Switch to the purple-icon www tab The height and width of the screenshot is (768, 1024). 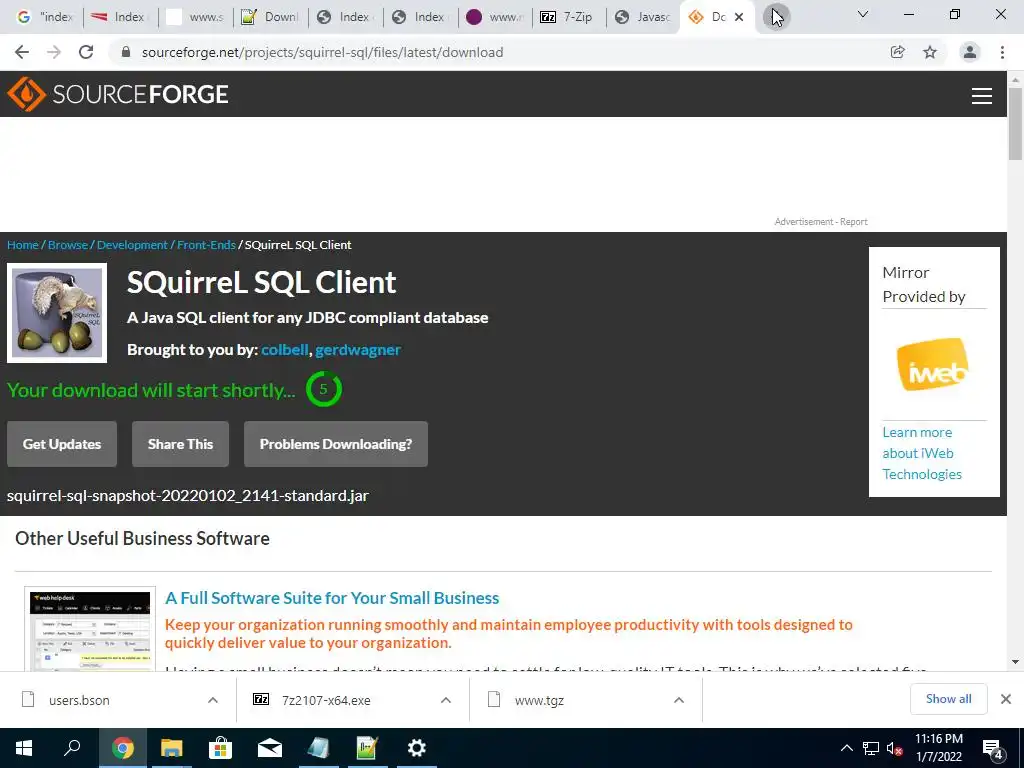(494, 17)
